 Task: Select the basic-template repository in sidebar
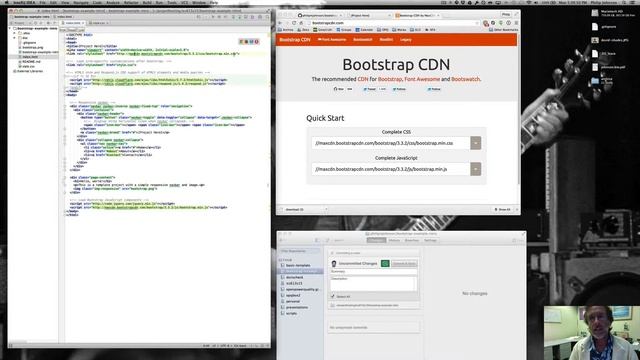pyautogui.click(x=298, y=265)
